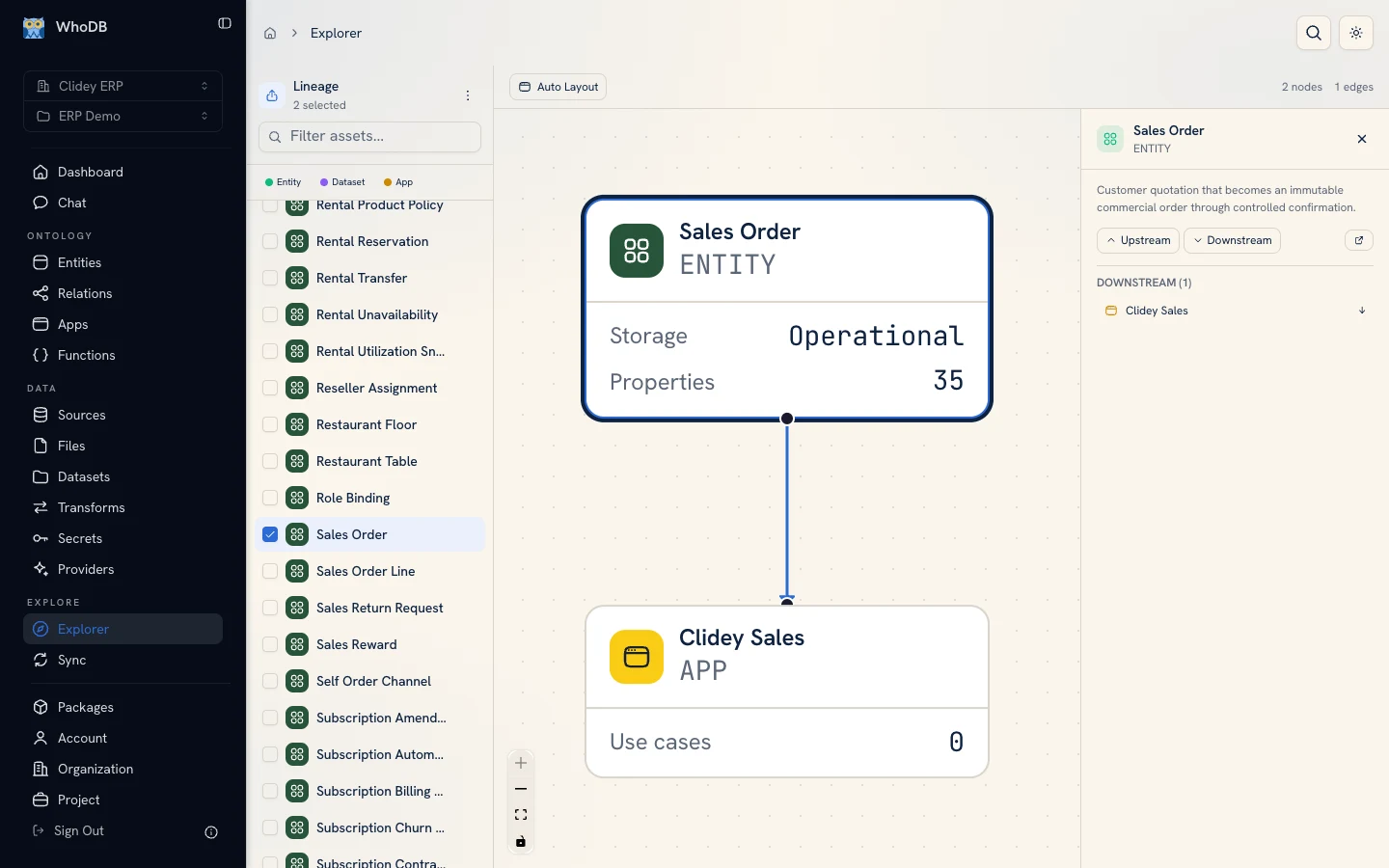Image resolution: width=1389 pixels, height=868 pixels.
Task: Toggle the App legend filter
Action: [398, 182]
